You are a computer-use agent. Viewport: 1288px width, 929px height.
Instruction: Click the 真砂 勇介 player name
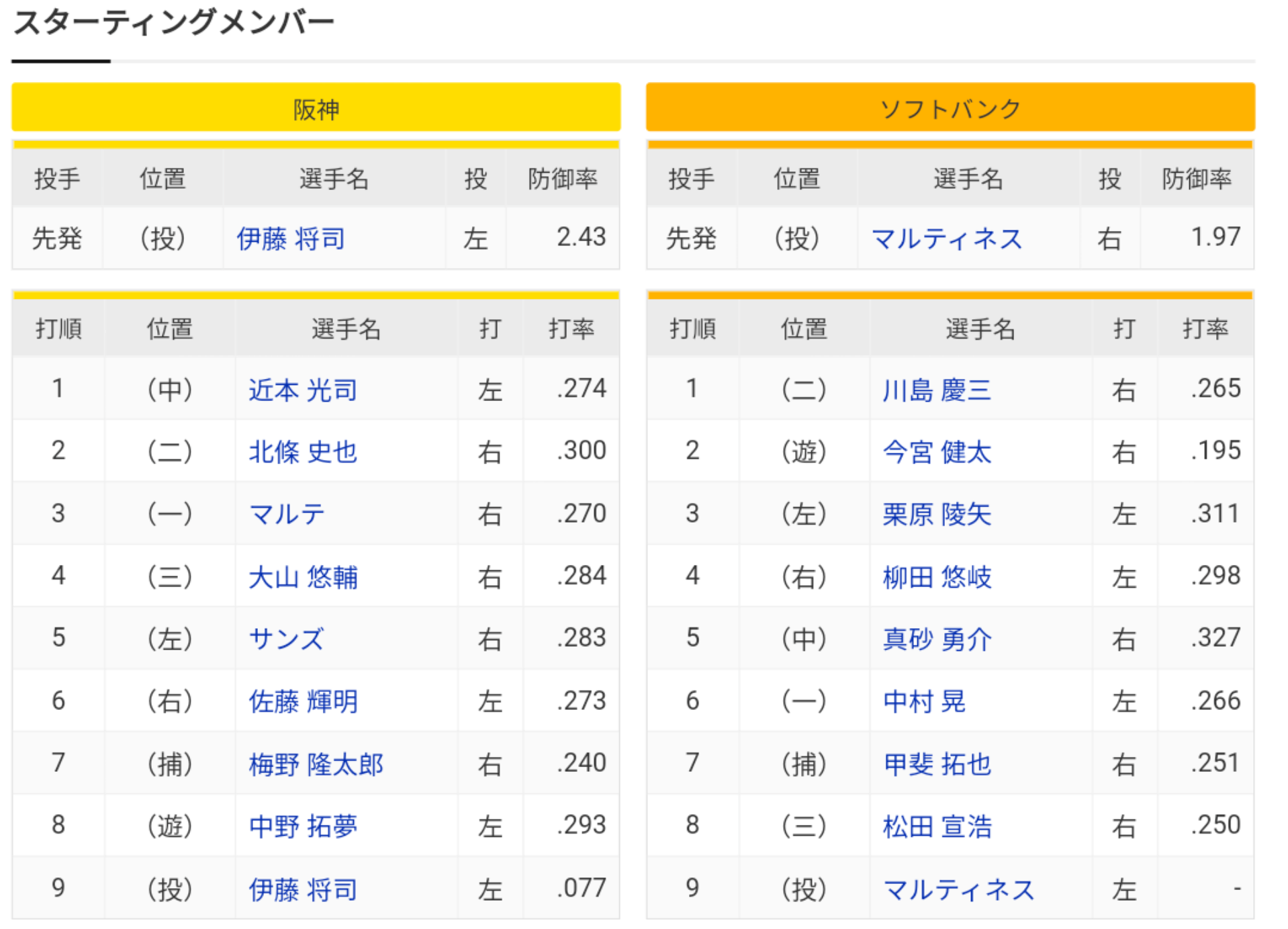(x=937, y=638)
